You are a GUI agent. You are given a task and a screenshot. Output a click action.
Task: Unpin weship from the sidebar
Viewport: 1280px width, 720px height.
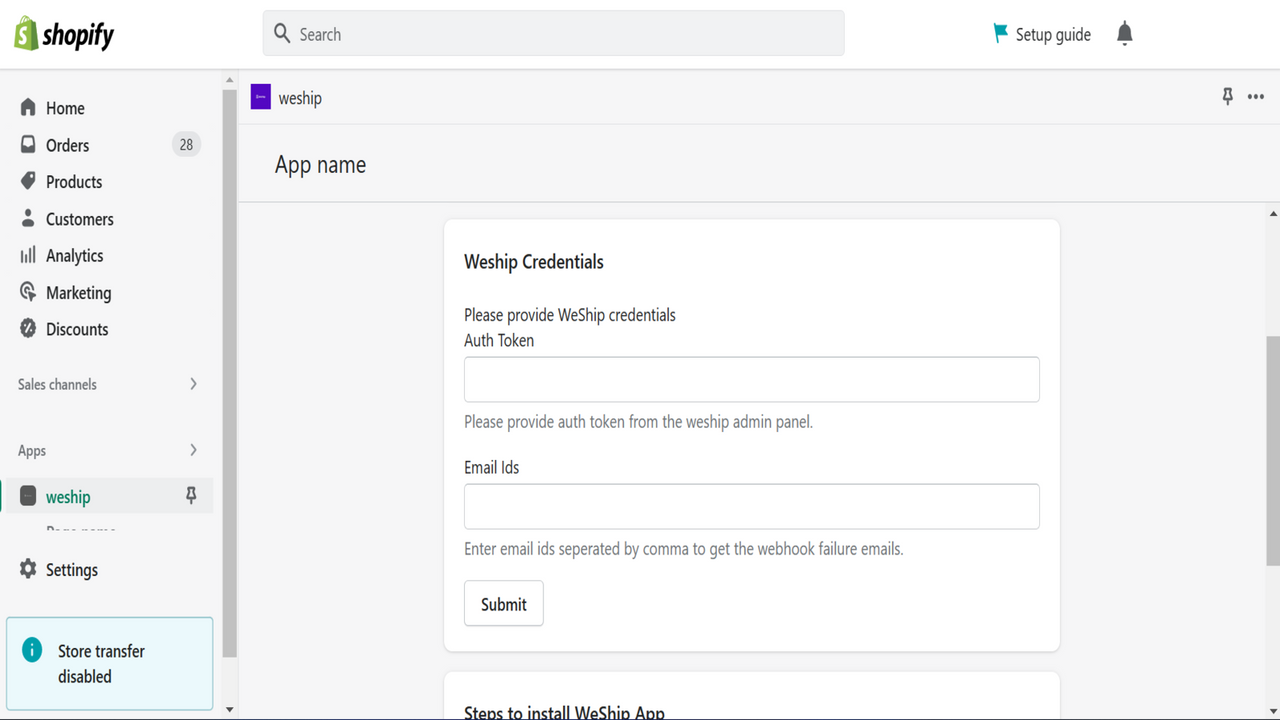(191, 496)
